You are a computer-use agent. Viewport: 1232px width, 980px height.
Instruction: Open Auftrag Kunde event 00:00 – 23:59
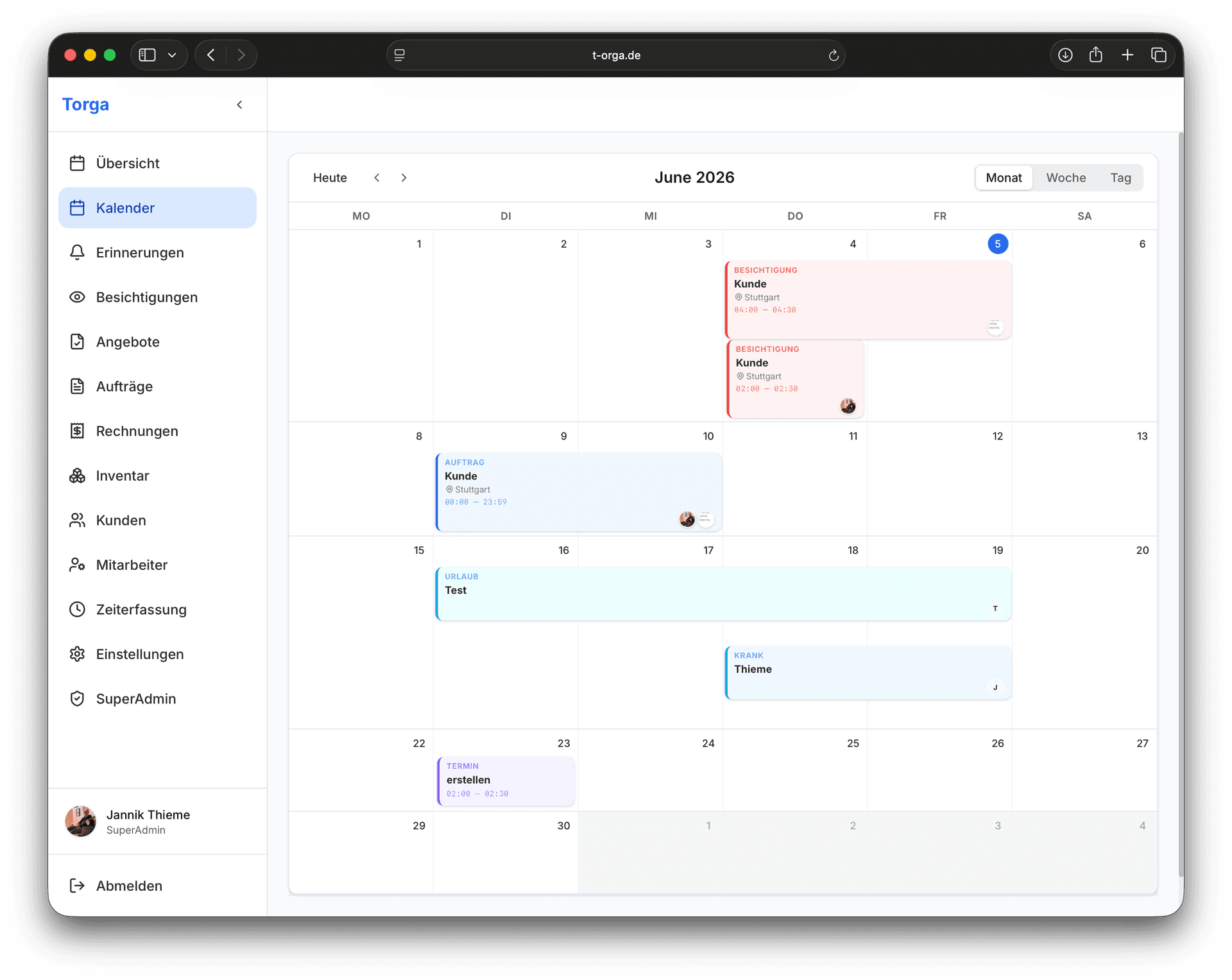(x=579, y=492)
